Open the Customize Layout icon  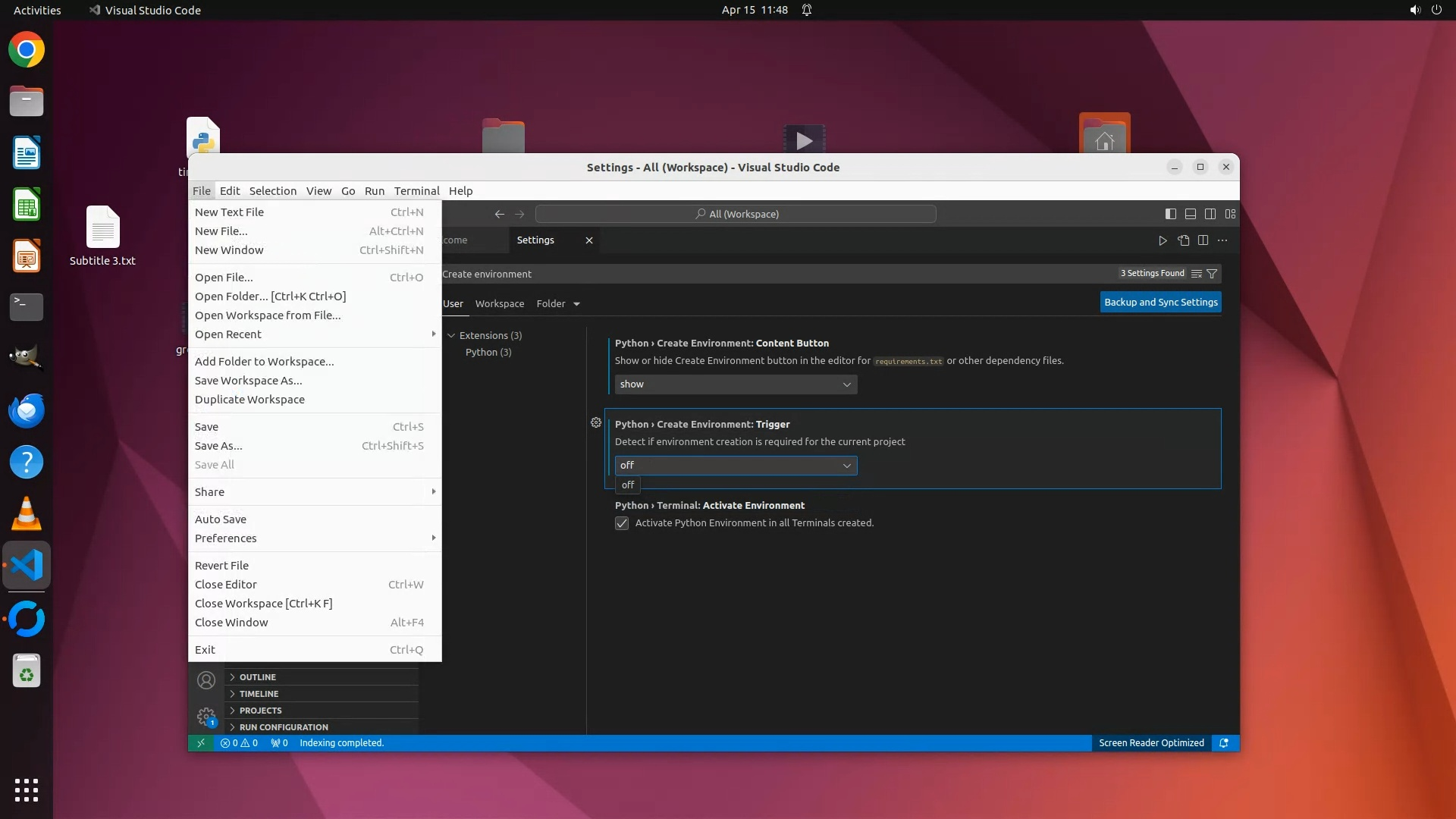coord(1230,214)
